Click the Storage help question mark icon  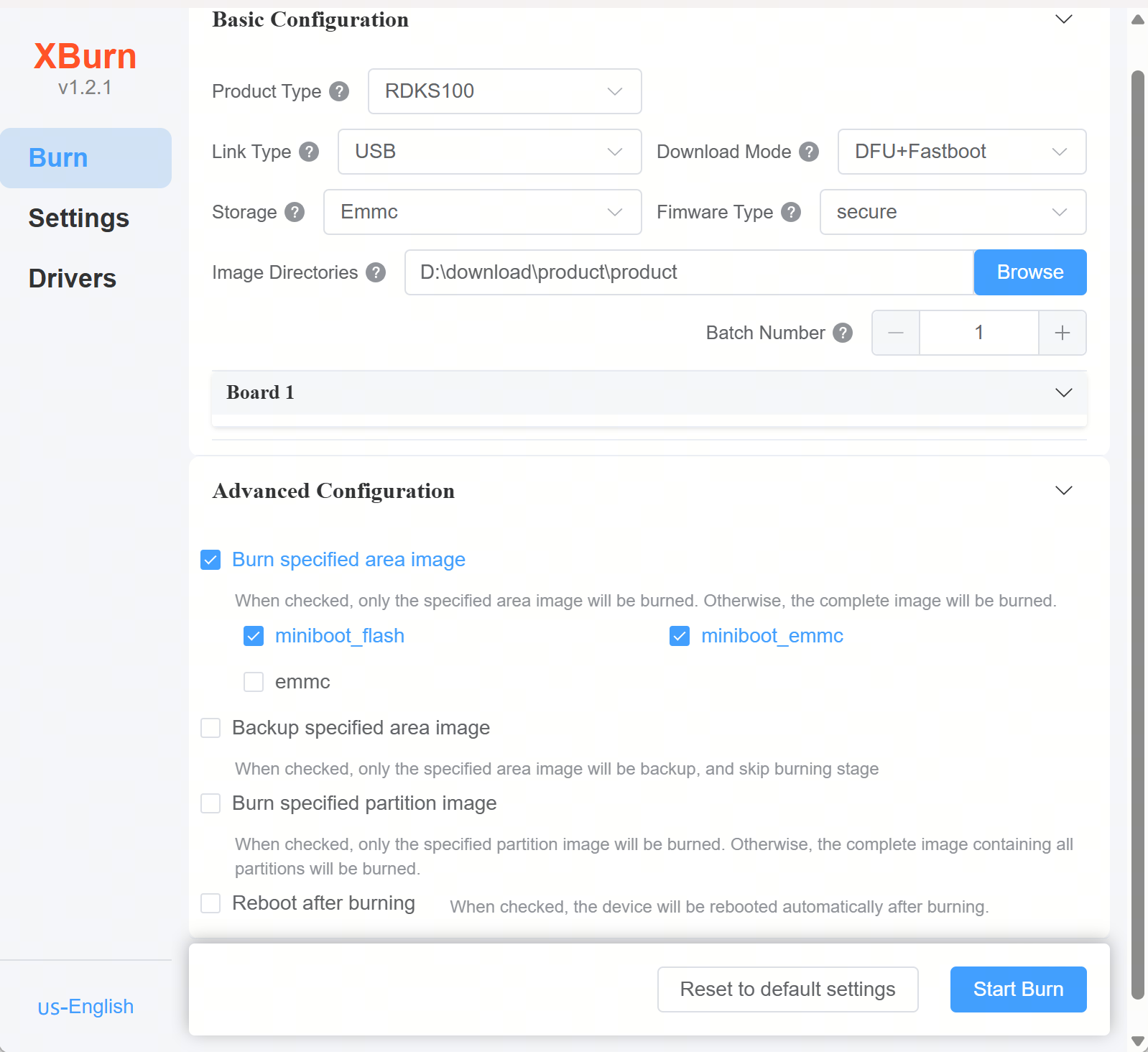(295, 212)
